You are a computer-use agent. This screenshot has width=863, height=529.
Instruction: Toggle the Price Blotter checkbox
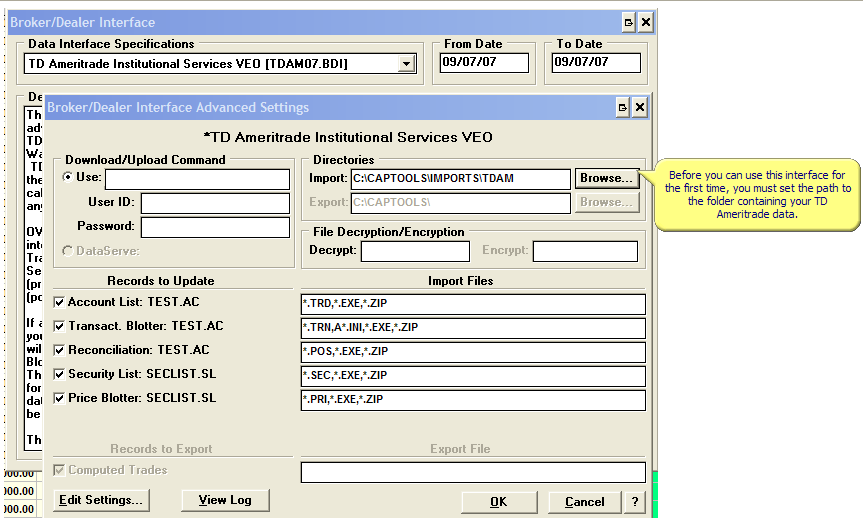(x=59, y=398)
